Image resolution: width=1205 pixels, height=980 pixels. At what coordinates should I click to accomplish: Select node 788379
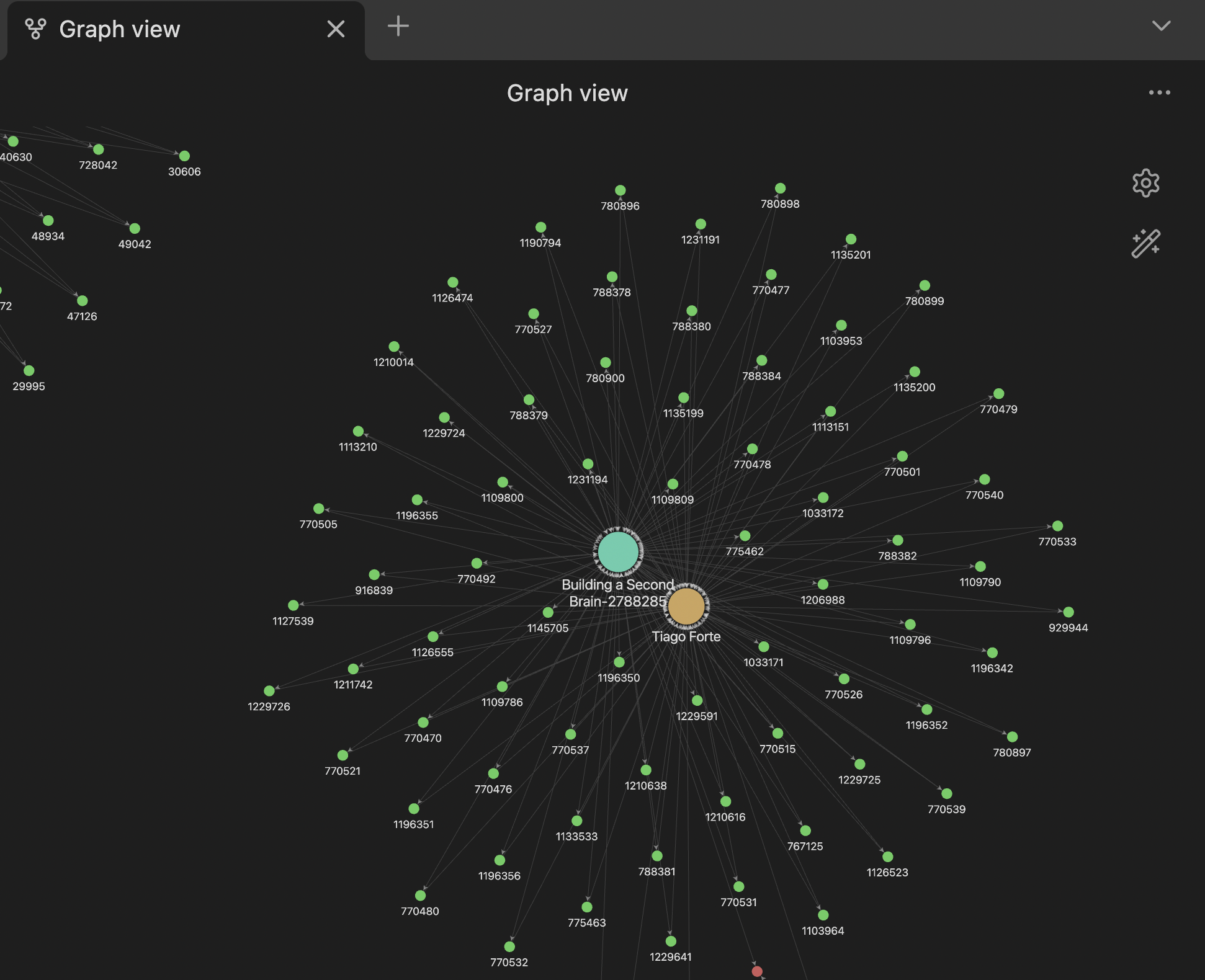(529, 400)
